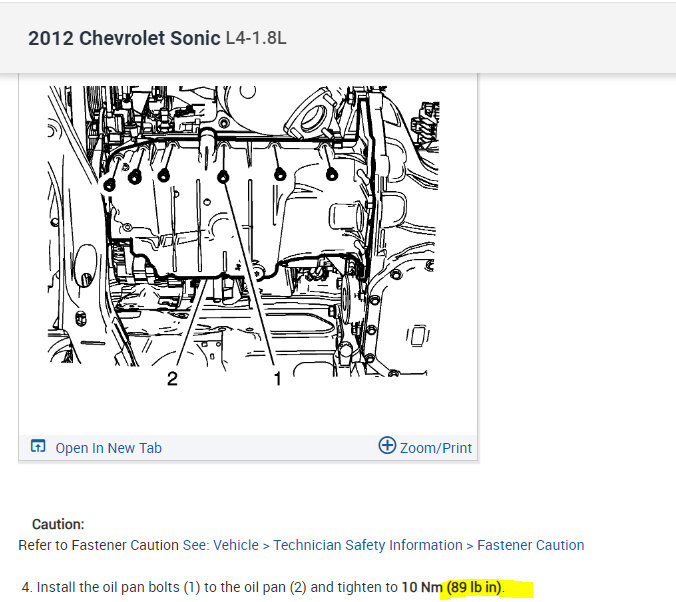
Task: Click callout number 1 under the diagram
Action: (x=277, y=379)
